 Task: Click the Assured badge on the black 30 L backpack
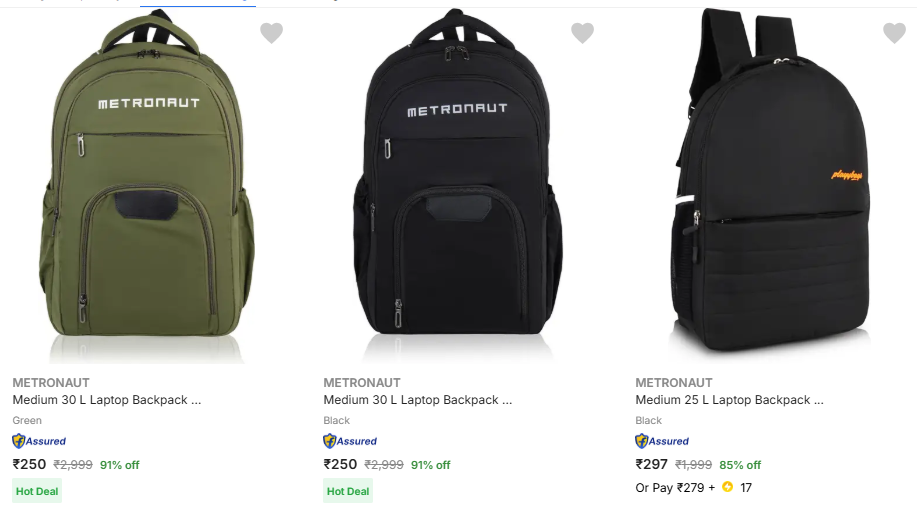tap(350, 441)
